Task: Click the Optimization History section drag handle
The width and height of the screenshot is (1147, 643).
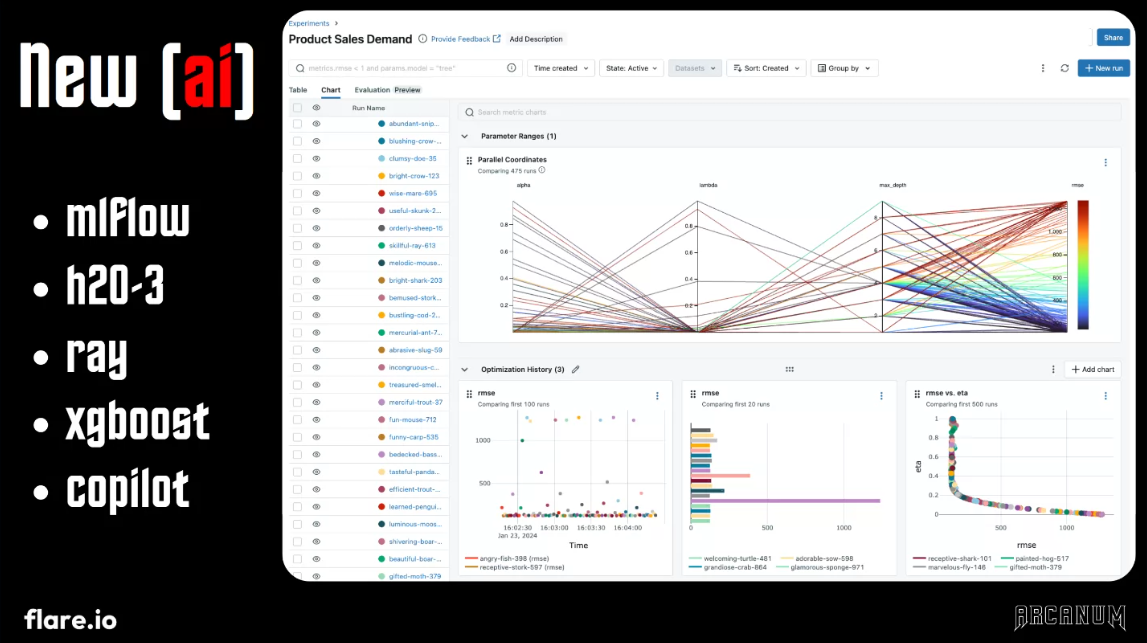Action: click(x=789, y=369)
